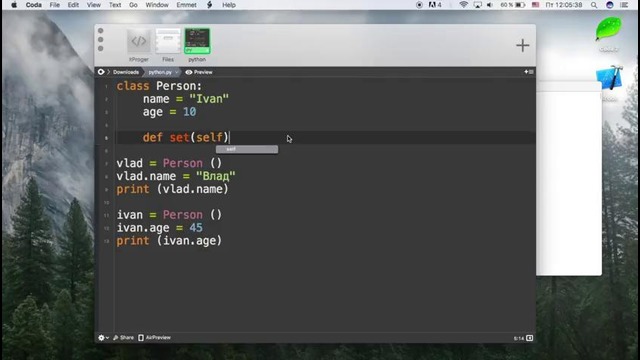Open Spotlight search
This screenshot has width=640, height=360.
point(594,5)
